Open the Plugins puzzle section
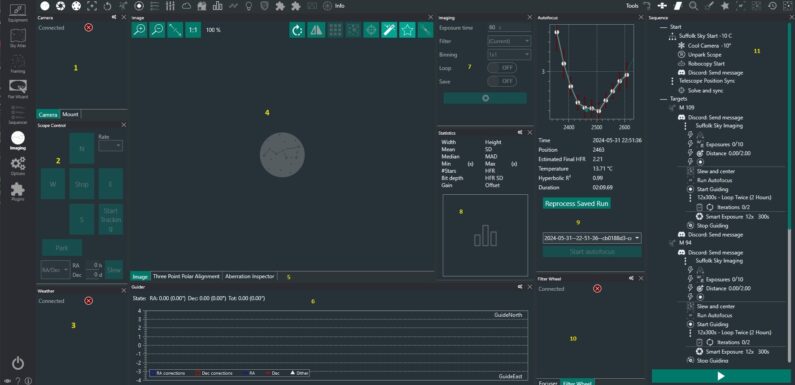The image size is (795, 385). pos(18,192)
